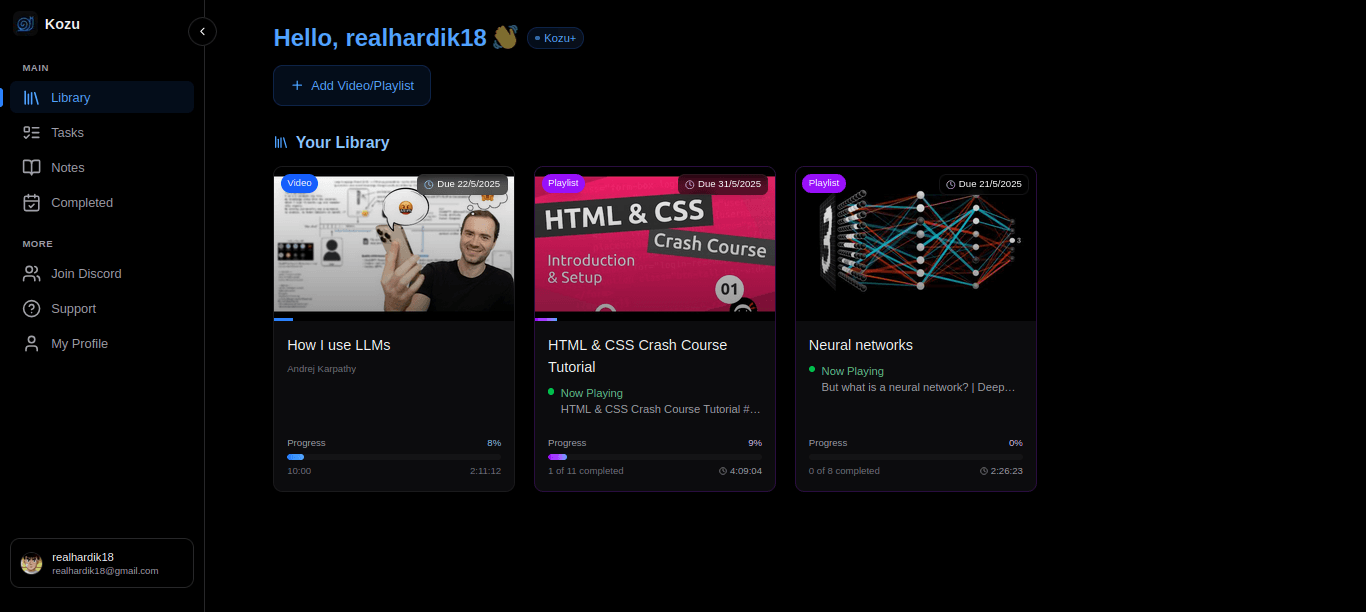Click the Join Discord people icon

32,273
